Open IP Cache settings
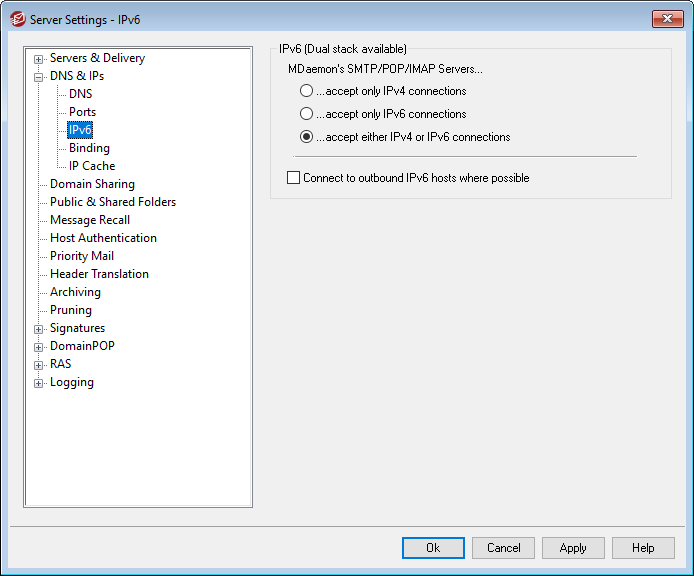The image size is (694, 576). [92, 166]
